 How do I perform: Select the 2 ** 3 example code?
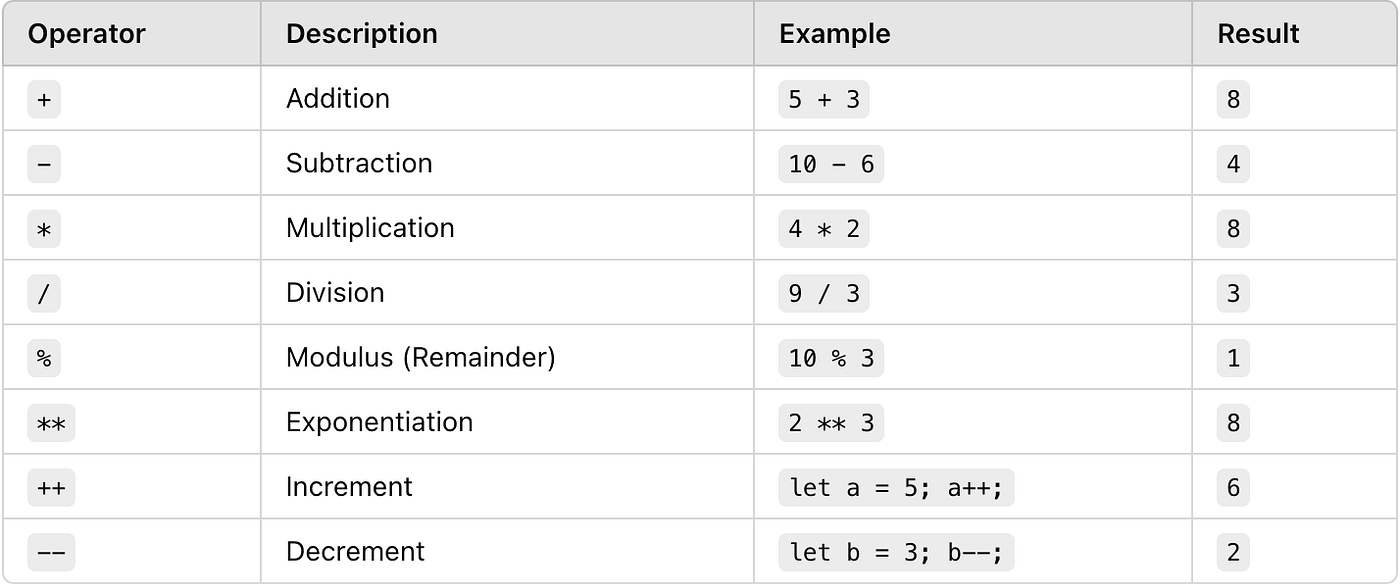pos(831,423)
